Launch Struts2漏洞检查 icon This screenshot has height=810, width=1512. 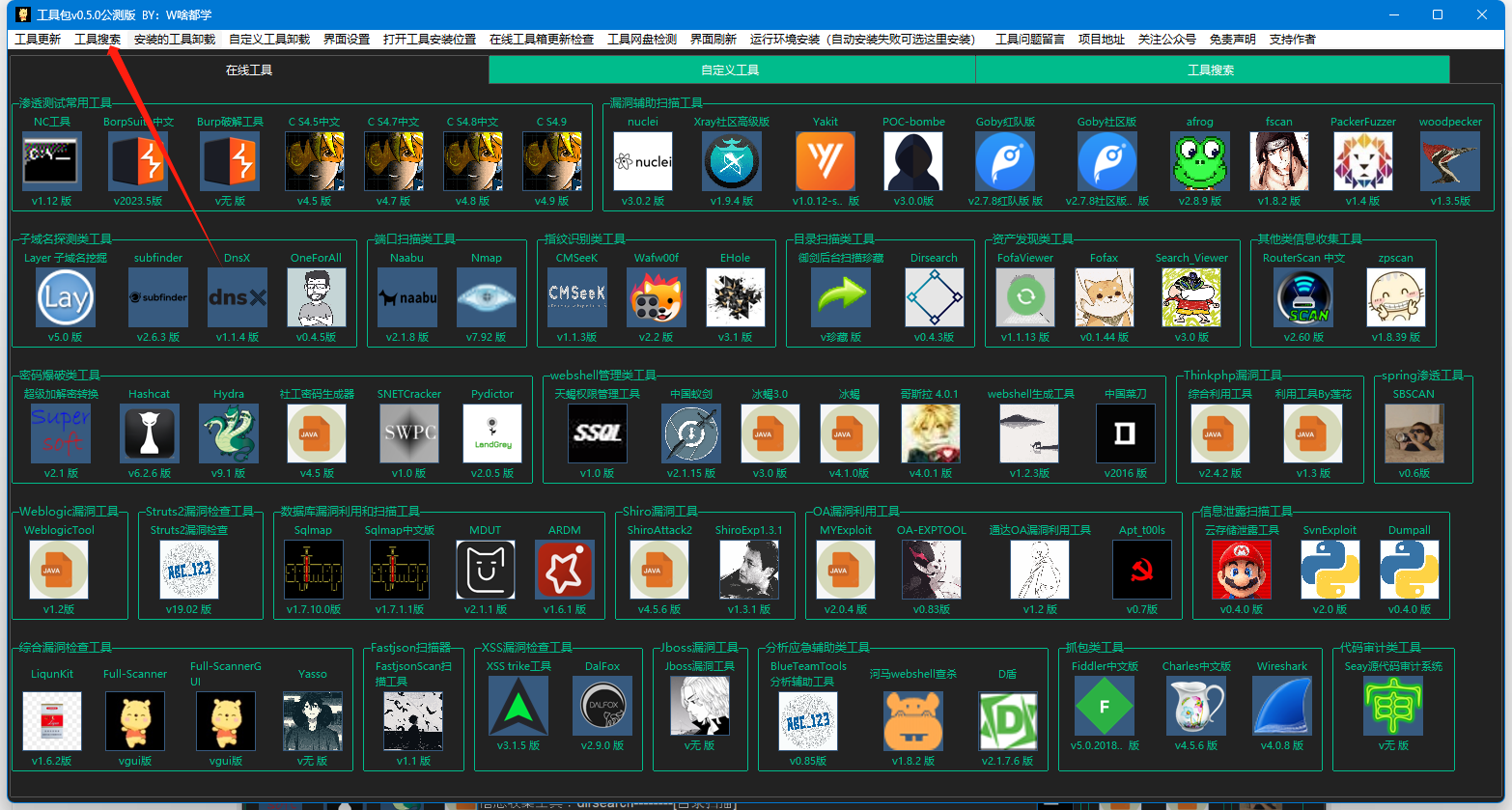(189, 570)
